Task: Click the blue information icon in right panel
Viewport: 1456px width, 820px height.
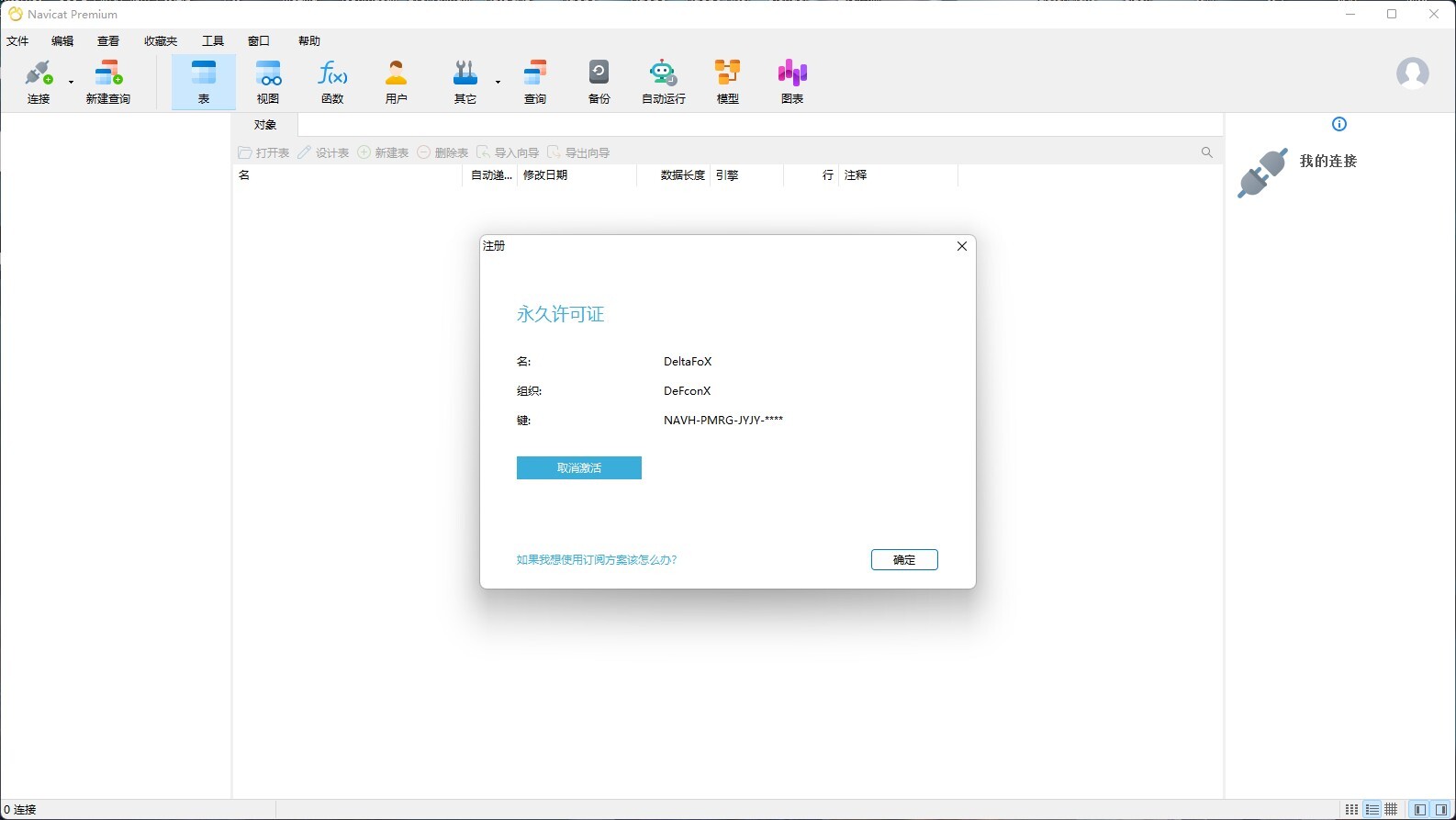Action: point(1339,124)
